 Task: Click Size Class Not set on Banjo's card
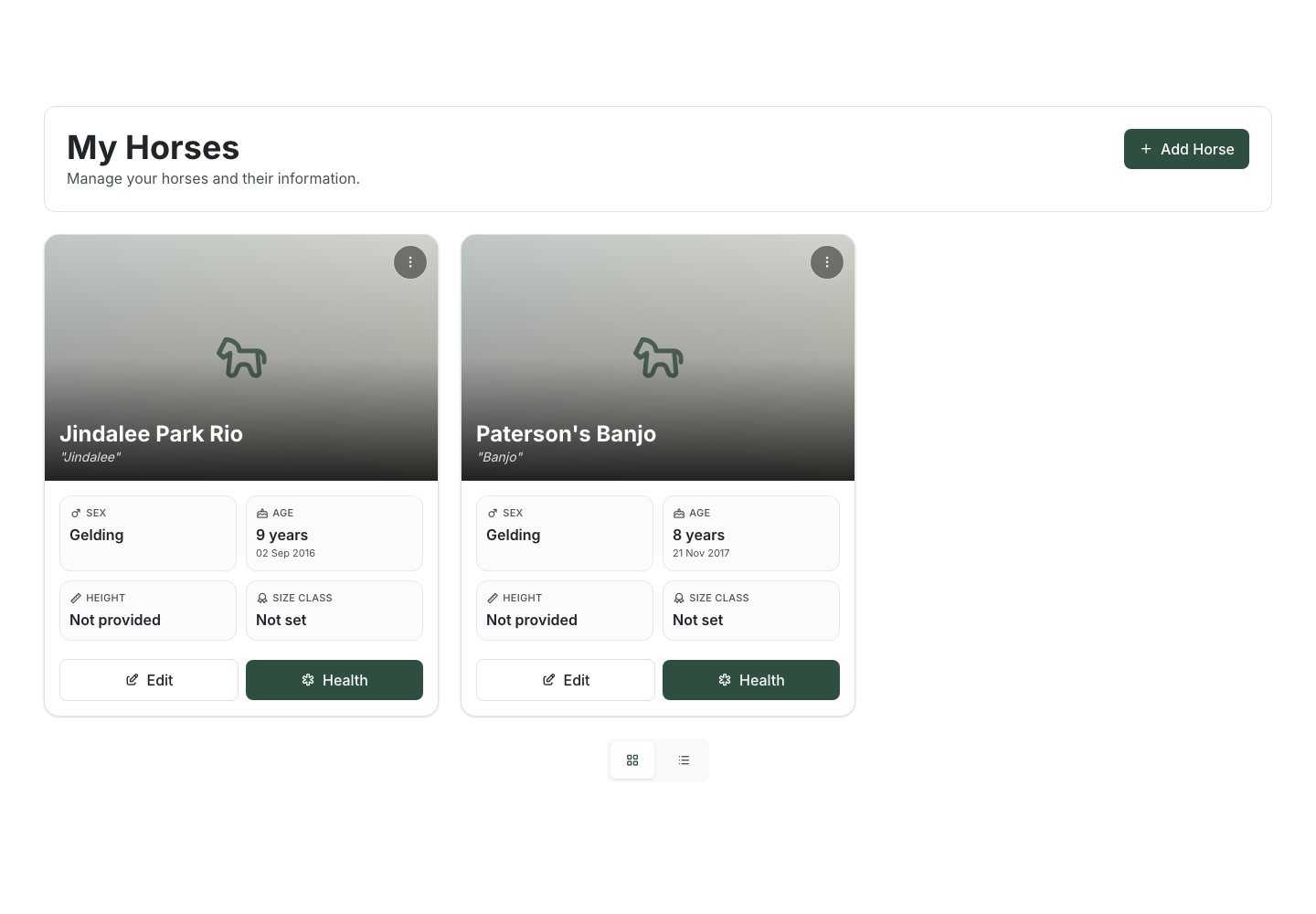click(x=698, y=620)
